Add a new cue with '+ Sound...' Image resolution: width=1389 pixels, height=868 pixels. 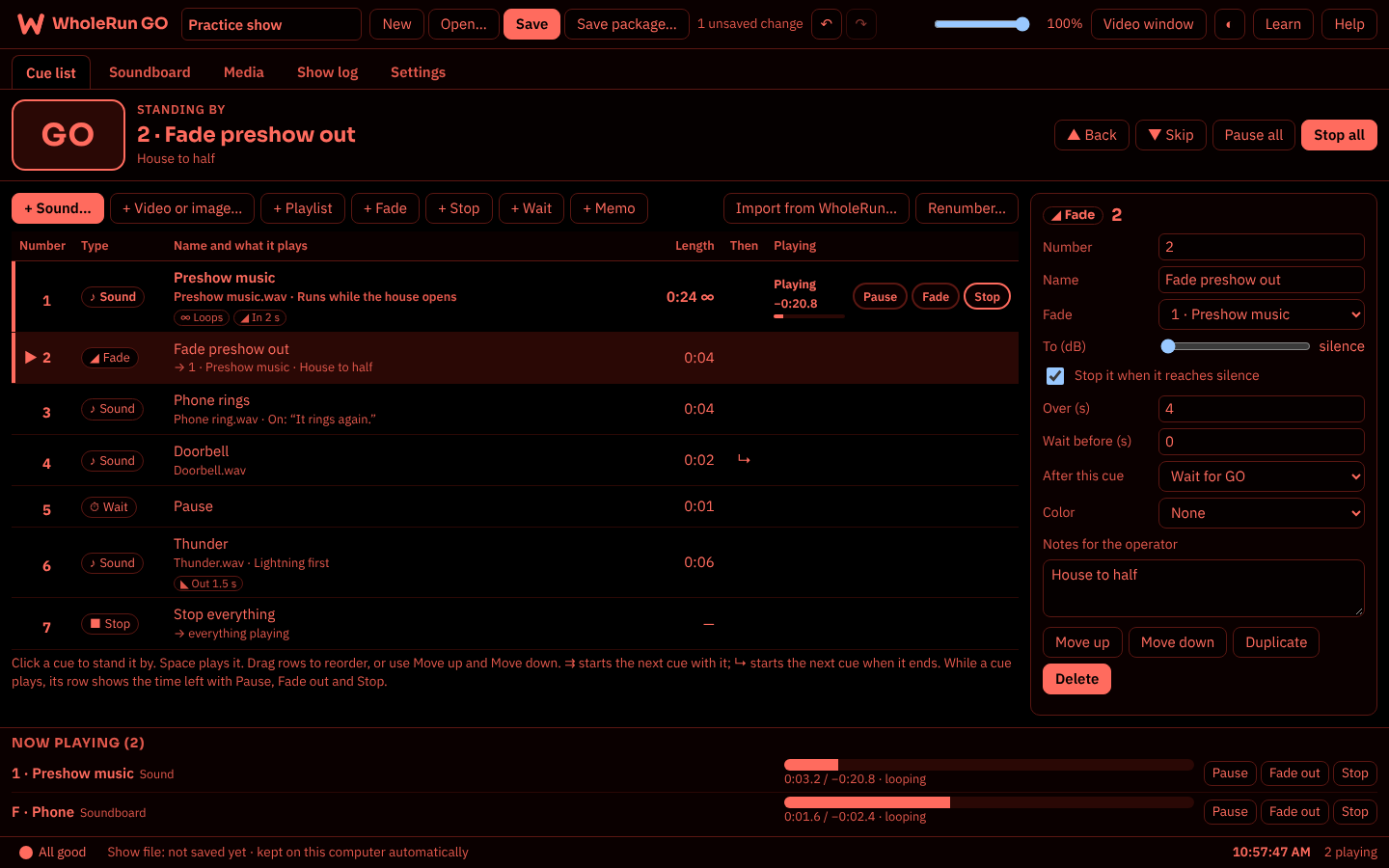pyautogui.click(x=58, y=208)
